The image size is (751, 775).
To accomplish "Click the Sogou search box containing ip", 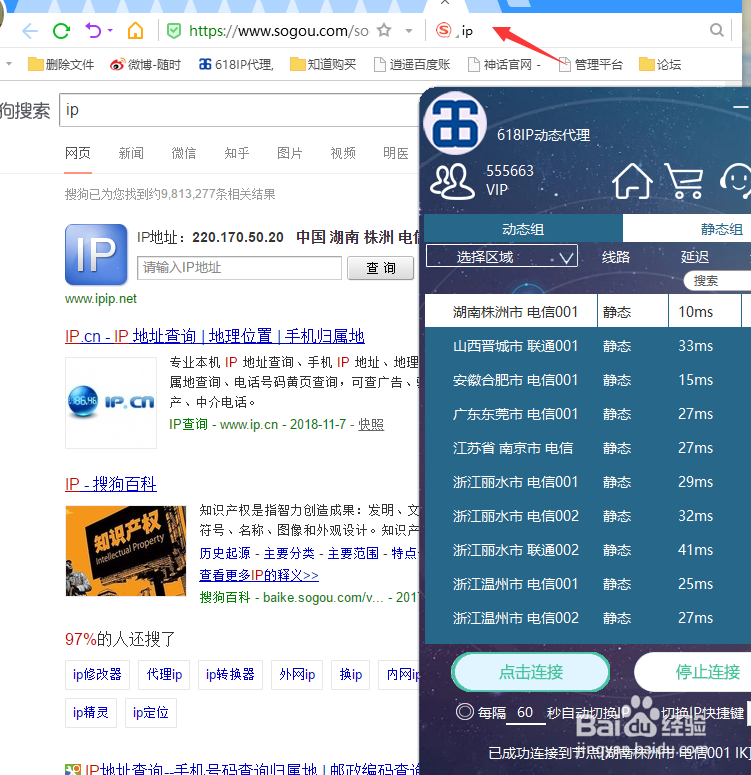I will (x=239, y=110).
